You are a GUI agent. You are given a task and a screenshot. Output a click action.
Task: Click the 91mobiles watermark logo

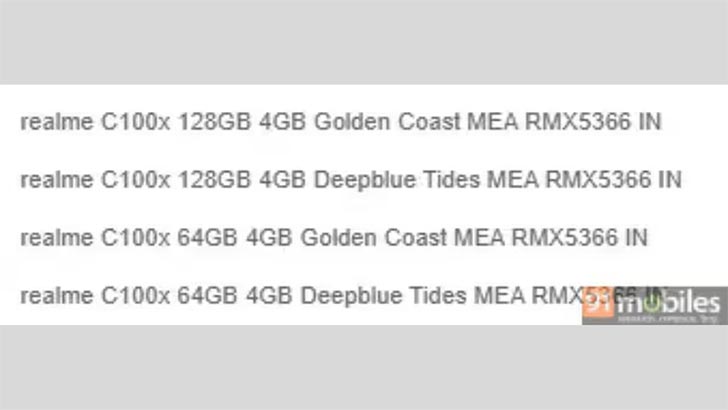pyautogui.click(x=653, y=305)
